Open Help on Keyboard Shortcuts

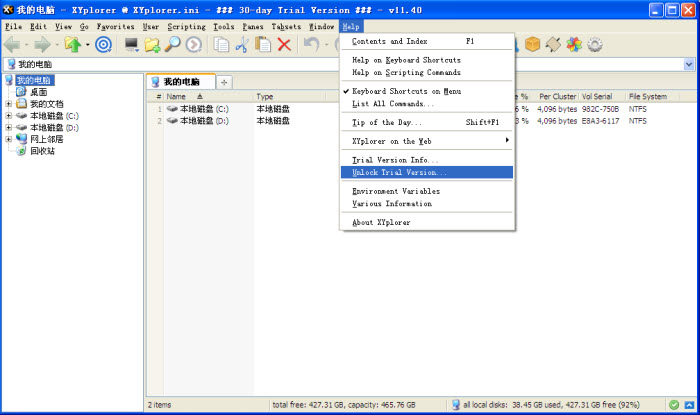click(x=427, y=60)
